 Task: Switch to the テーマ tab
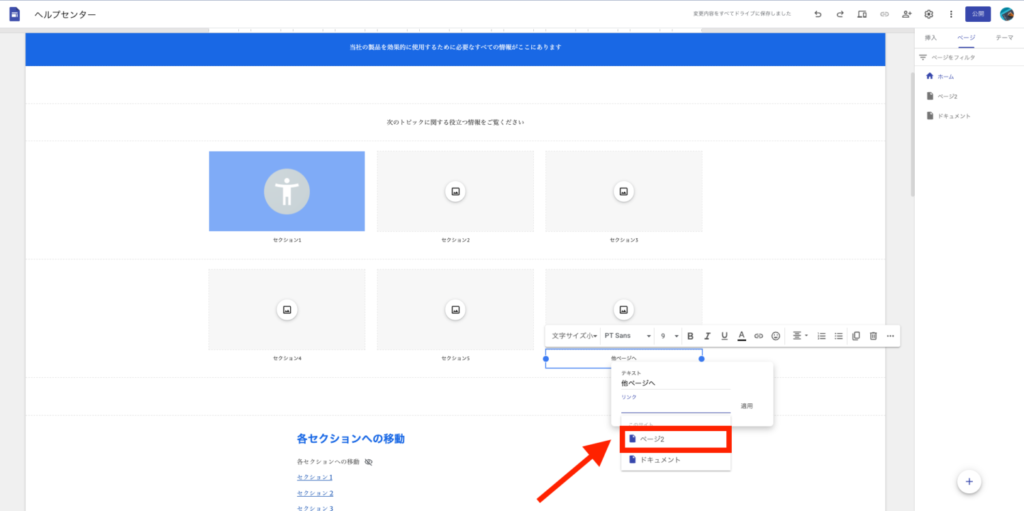[x=1004, y=38]
